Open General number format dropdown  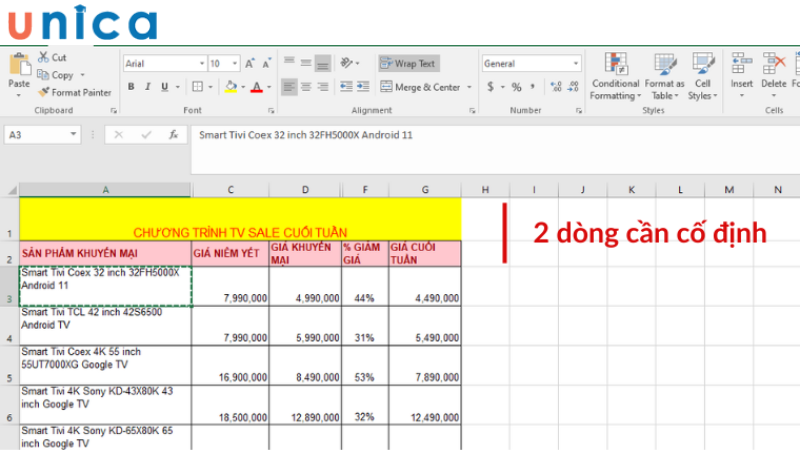click(x=576, y=63)
